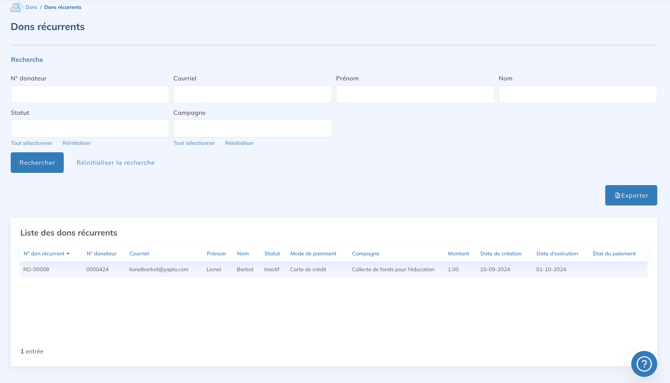Open the Campagne selection dropdown
Image resolution: width=670 pixels, height=383 pixels.
pos(253,129)
